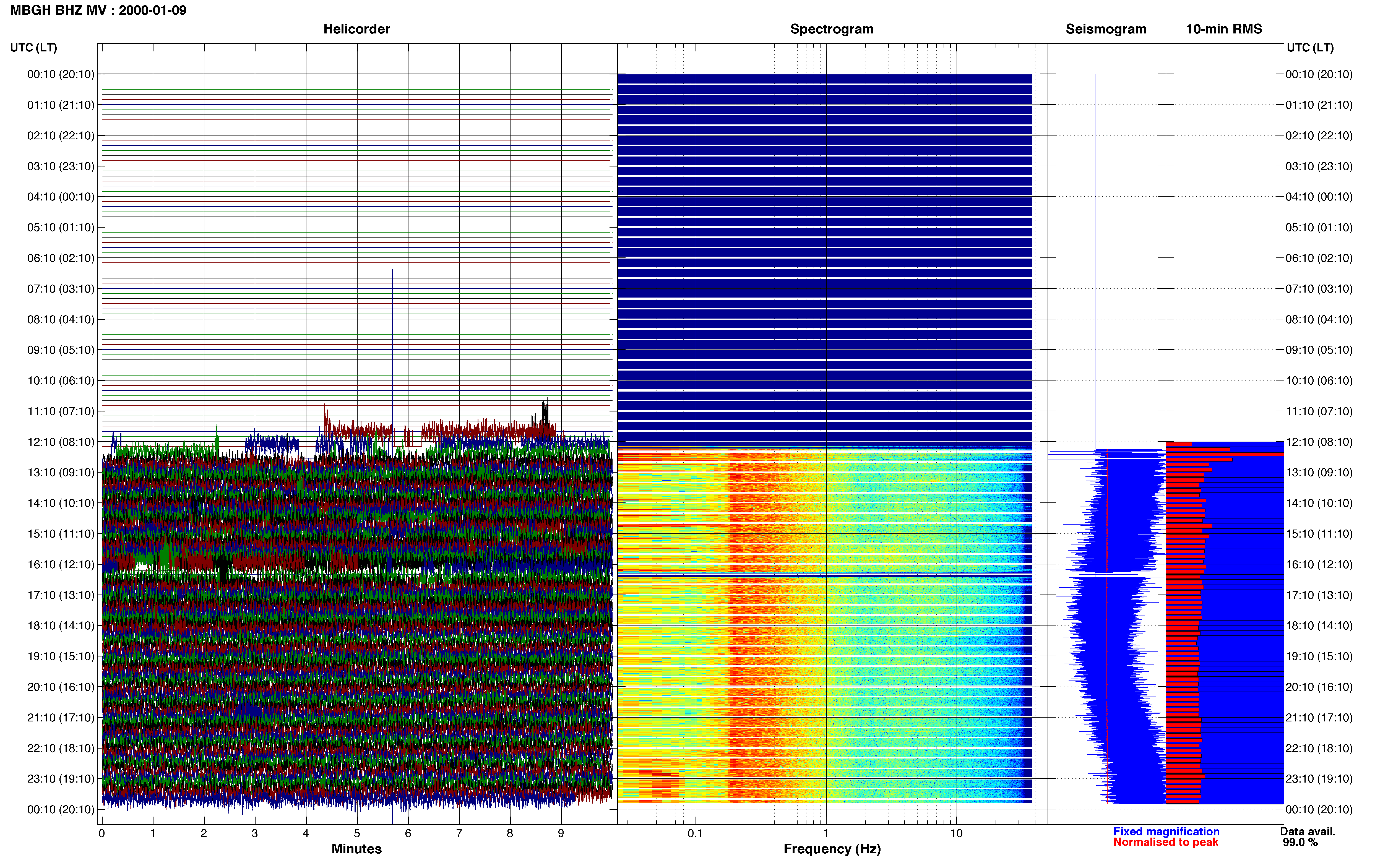1388x868 pixels.
Task: Click the blue Fixed magnification legend text
Action: tap(1166, 831)
